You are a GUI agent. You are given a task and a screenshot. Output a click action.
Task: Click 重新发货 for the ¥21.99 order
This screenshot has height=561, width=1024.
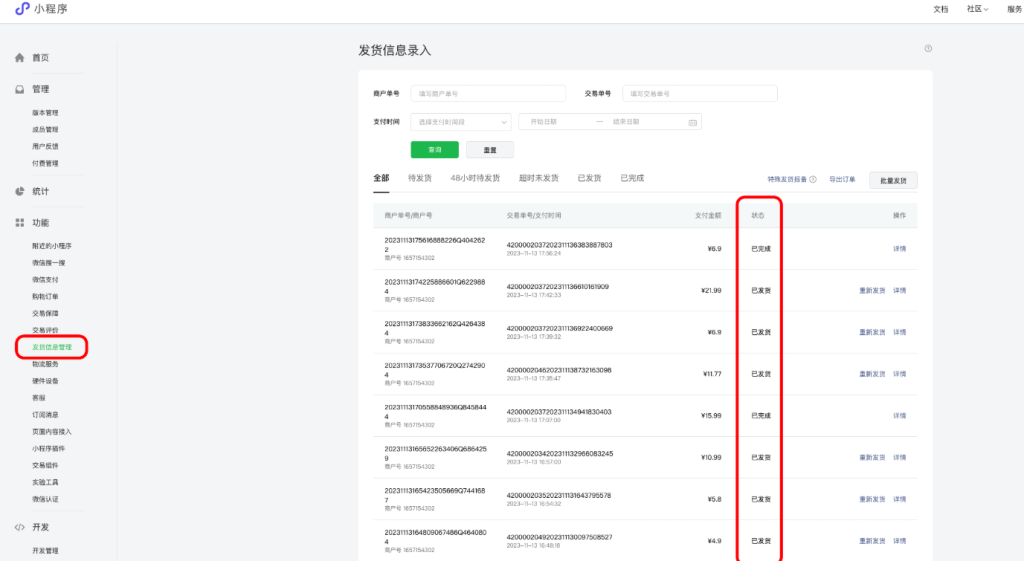point(872,290)
